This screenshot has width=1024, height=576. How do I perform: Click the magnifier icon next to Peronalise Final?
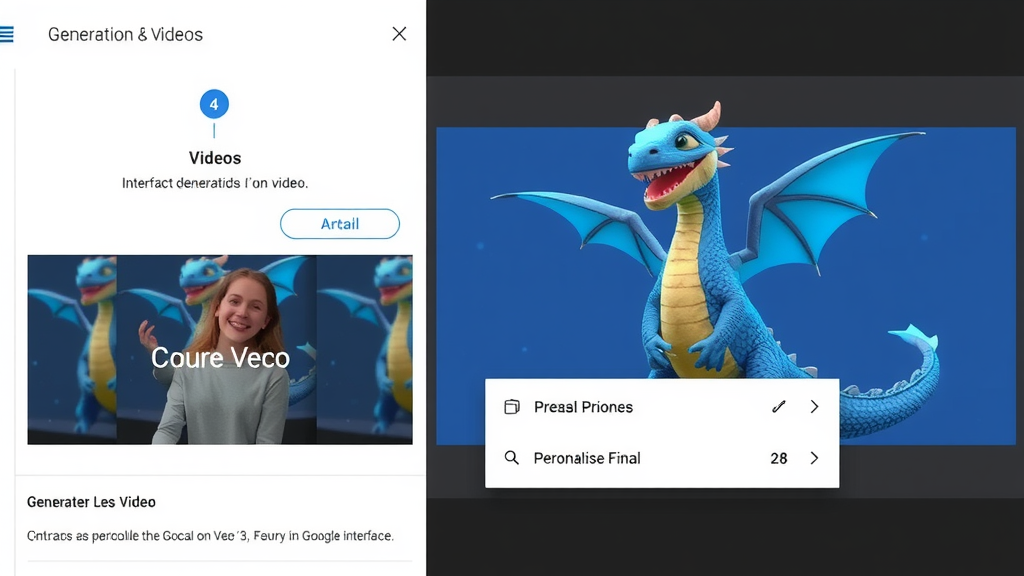(x=512, y=458)
